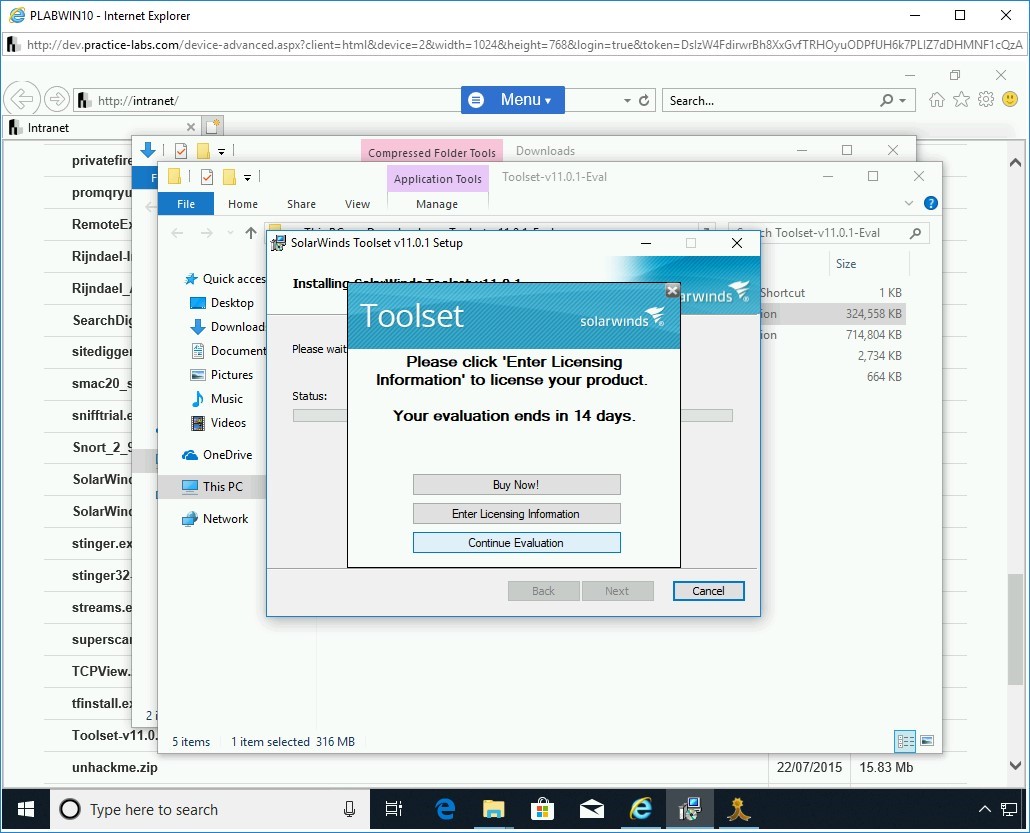
Task: Open Microsoft Store from the taskbar
Action: [542, 809]
